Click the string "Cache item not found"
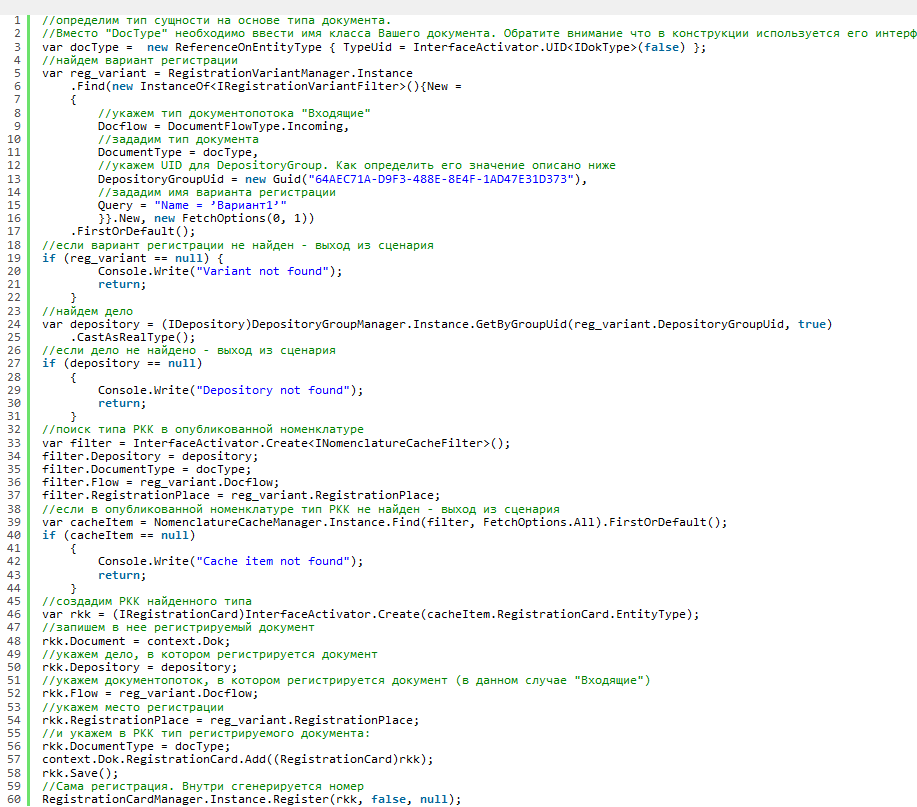This screenshot has width=917, height=807. pos(273,561)
